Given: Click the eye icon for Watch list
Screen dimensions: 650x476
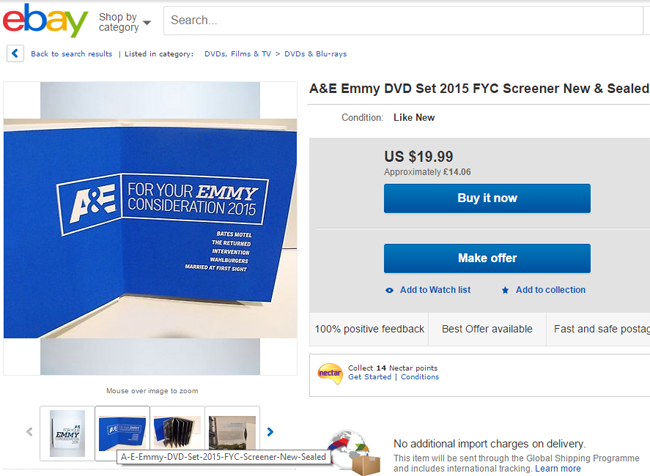Looking at the screenshot, I should click(390, 290).
